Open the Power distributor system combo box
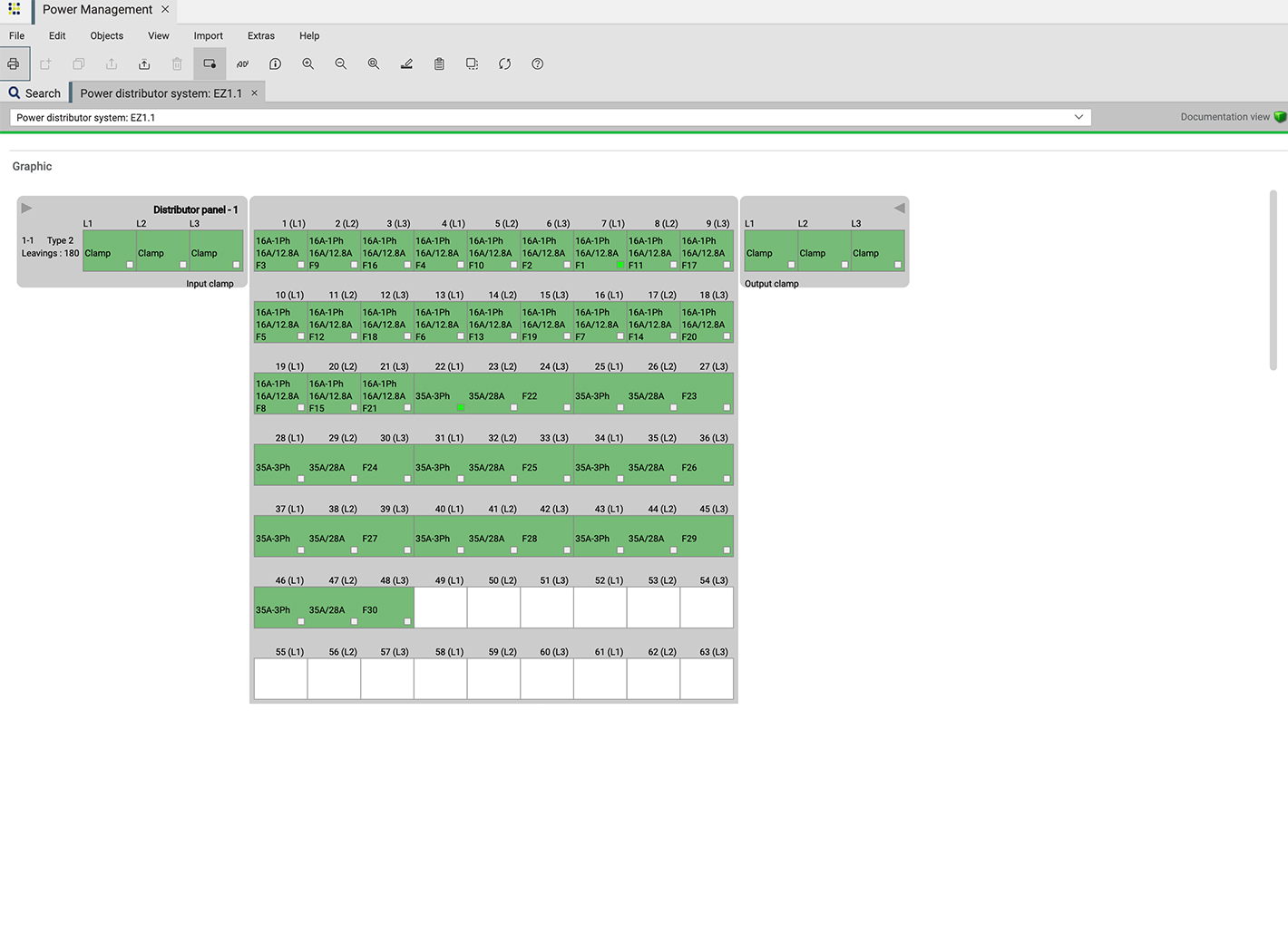The image size is (1288, 934). click(1078, 116)
